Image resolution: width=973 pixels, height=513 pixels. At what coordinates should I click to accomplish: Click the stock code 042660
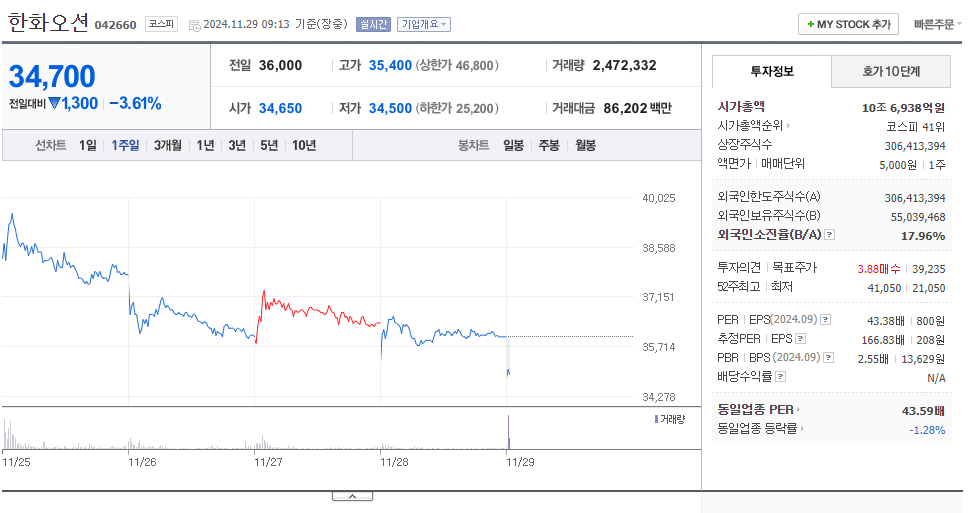tap(115, 25)
